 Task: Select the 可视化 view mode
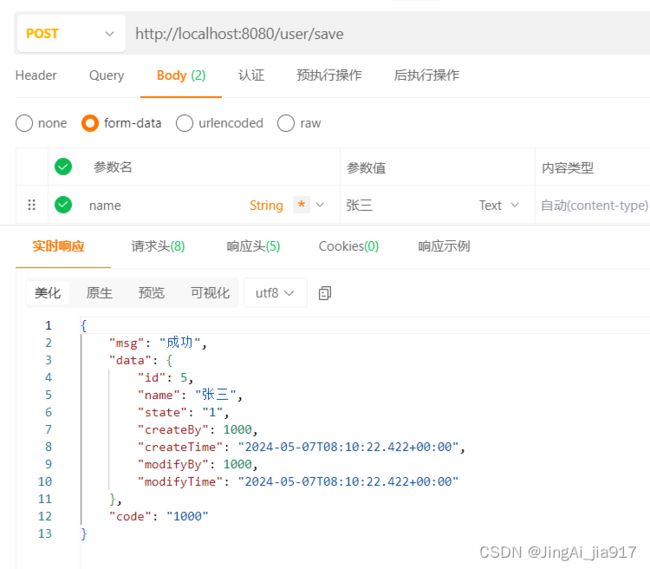click(210, 293)
